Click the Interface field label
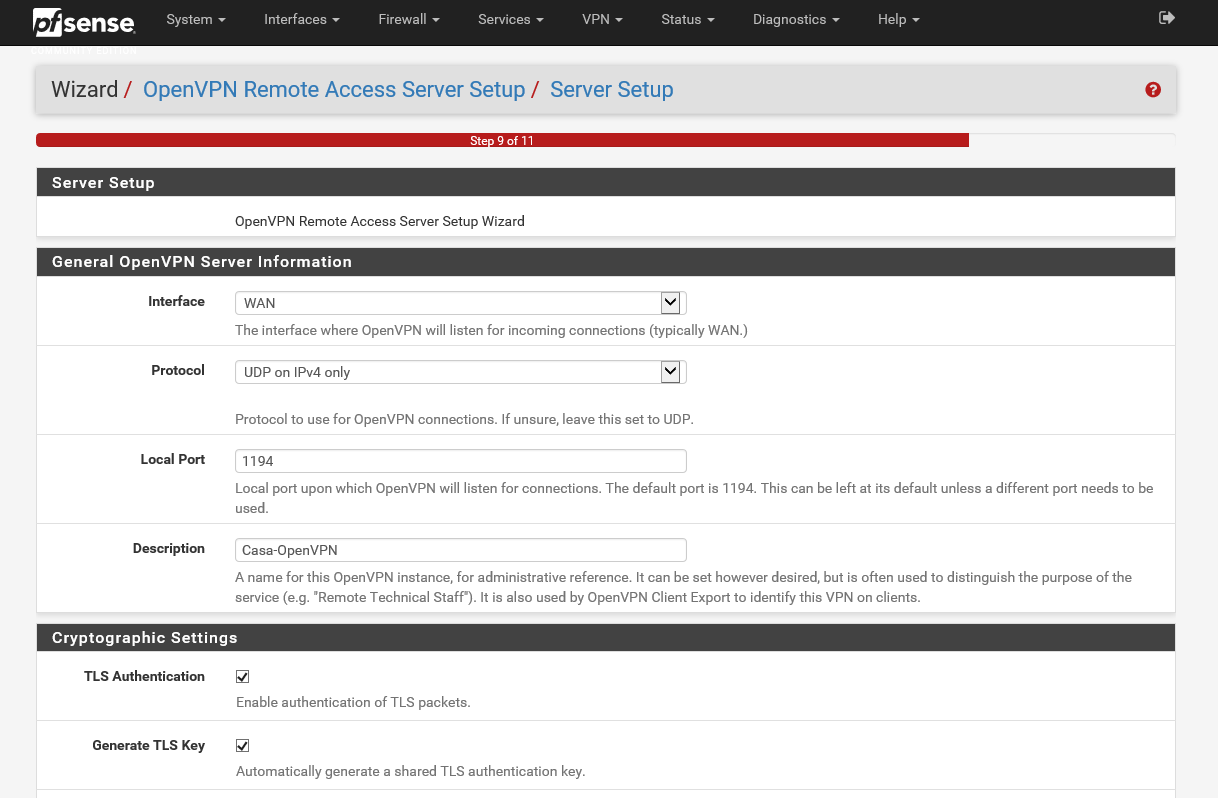 point(176,301)
